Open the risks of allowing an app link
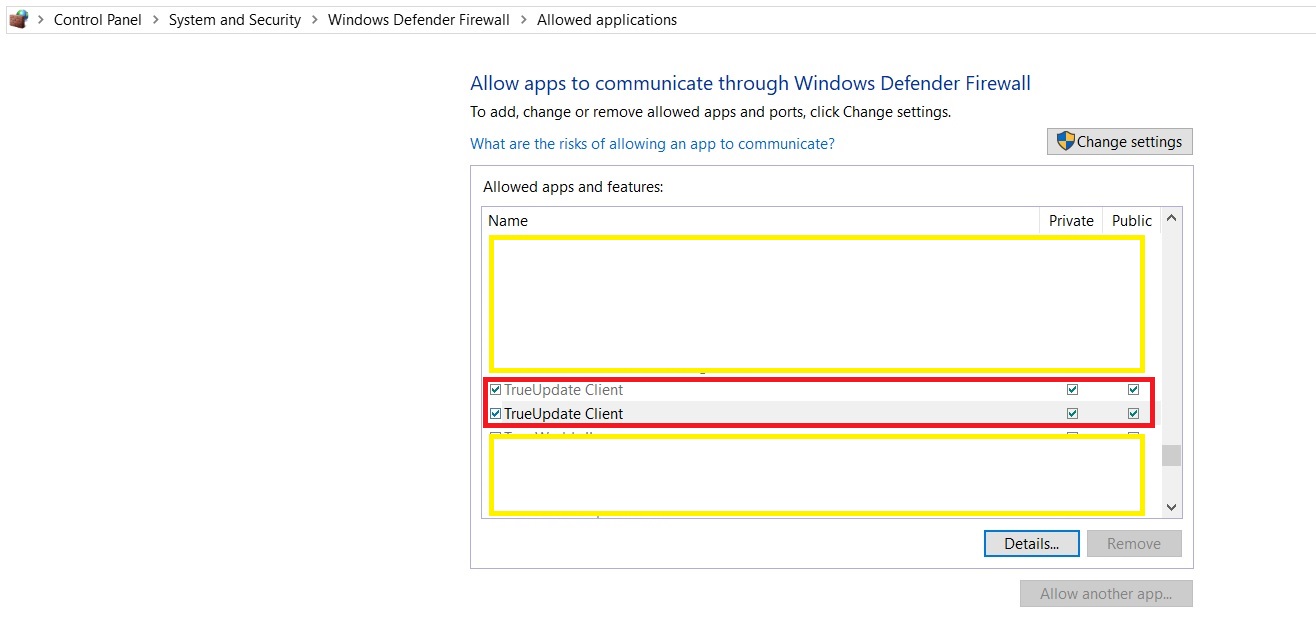Image resolution: width=1316 pixels, height=643 pixels. (x=652, y=144)
